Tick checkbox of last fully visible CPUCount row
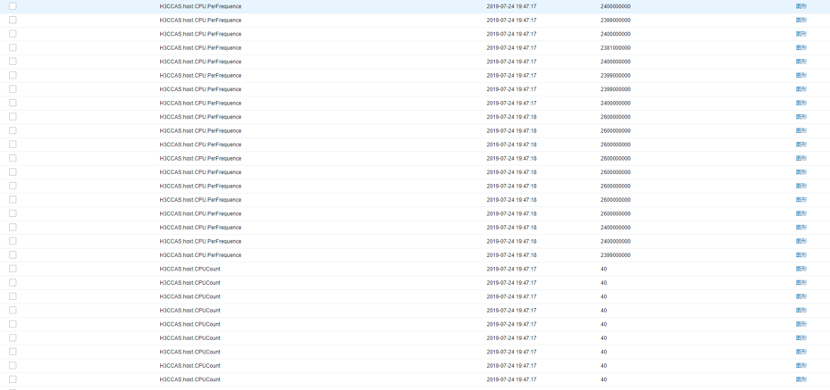Screen dimensions: 830x390 (13, 379)
